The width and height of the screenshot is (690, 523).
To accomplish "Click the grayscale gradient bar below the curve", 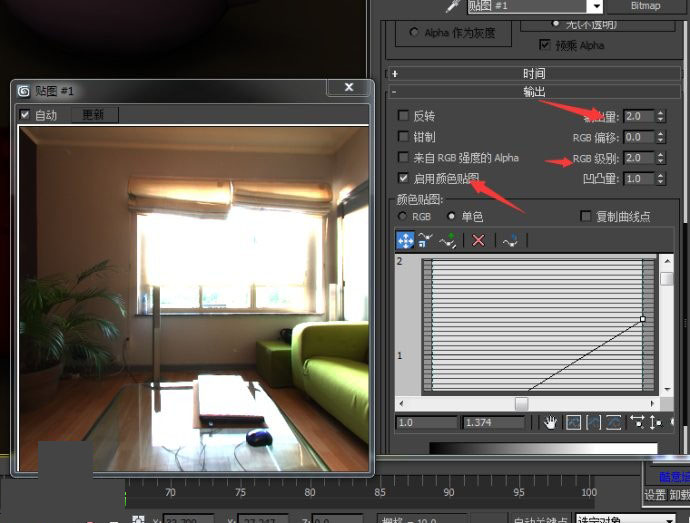I will (543, 448).
